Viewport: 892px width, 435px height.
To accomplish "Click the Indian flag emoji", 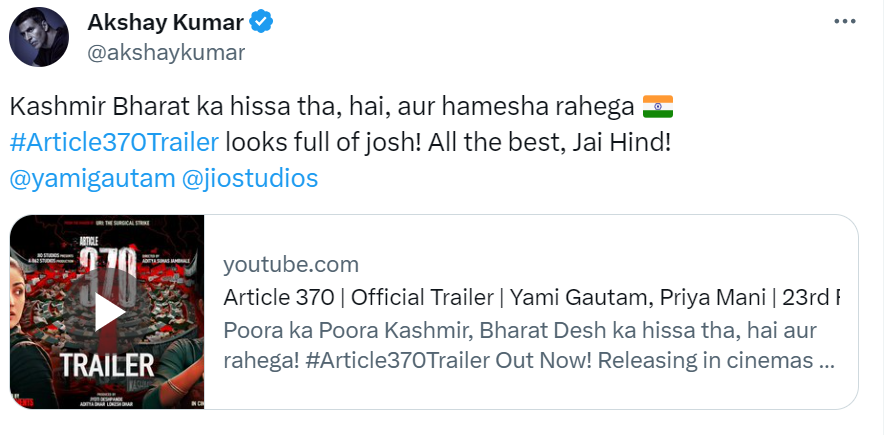I will tap(658, 105).
